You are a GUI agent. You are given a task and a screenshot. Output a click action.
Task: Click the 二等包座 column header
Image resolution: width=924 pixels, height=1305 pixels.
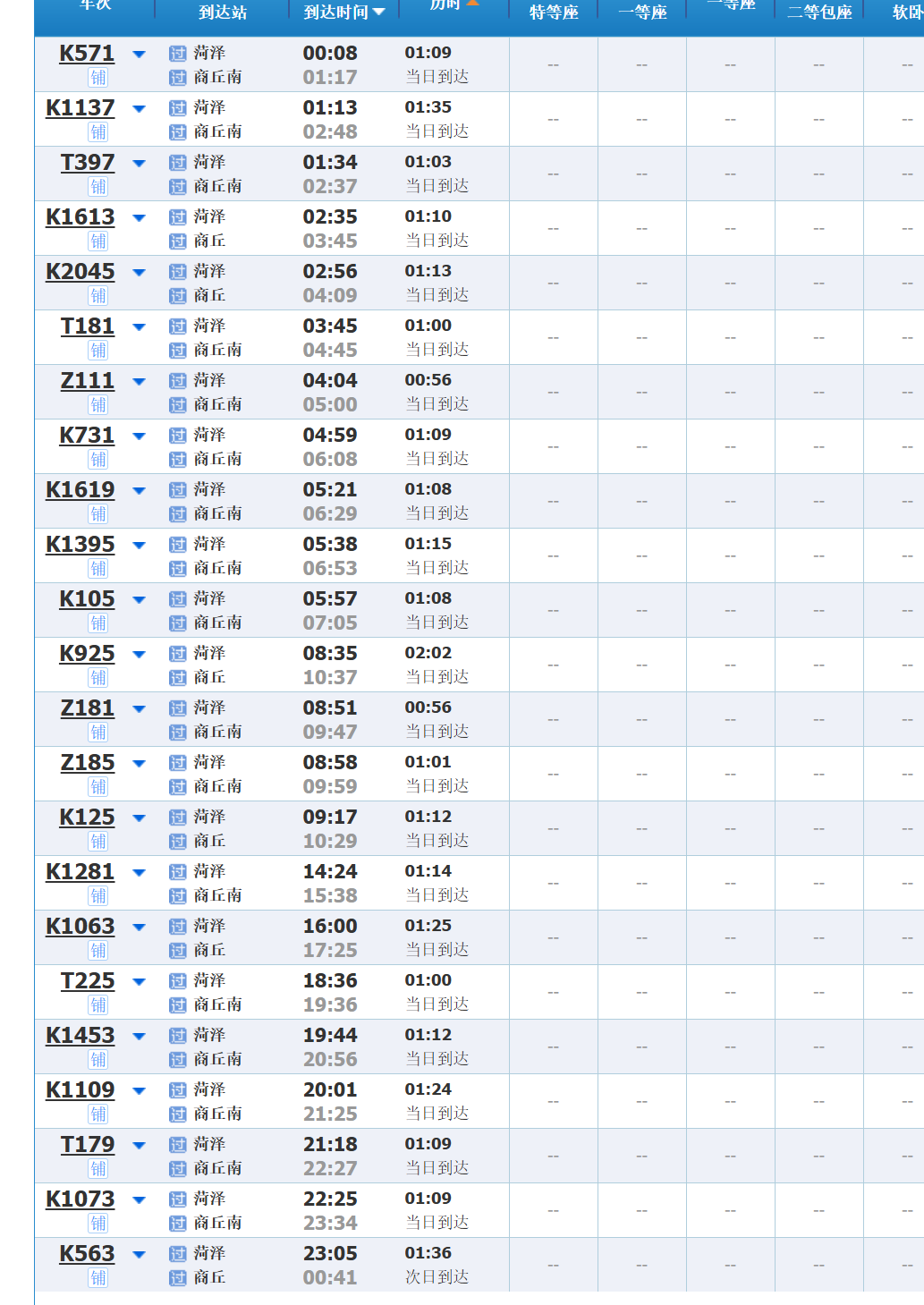click(x=819, y=13)
